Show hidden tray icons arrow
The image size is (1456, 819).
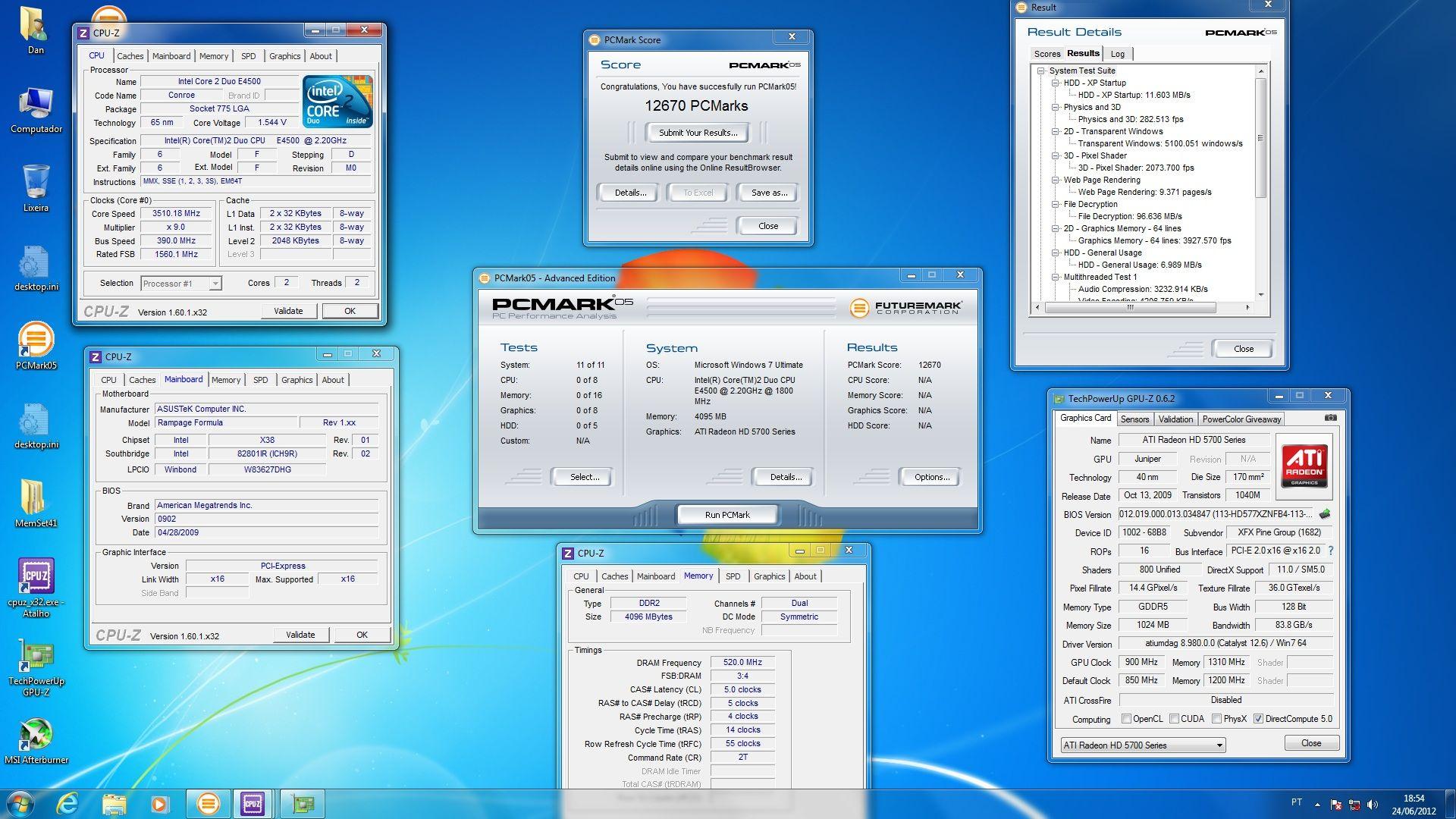1317,805
